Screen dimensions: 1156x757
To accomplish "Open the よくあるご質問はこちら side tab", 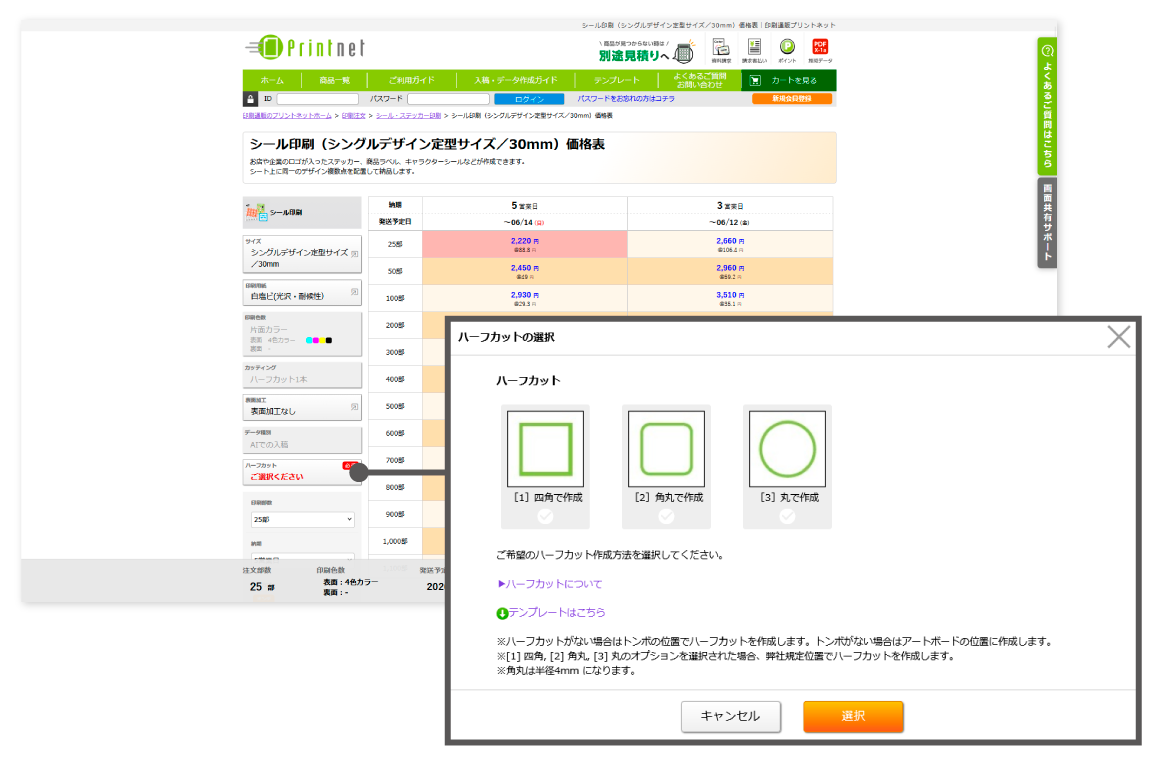I will tap(1047, 106).
